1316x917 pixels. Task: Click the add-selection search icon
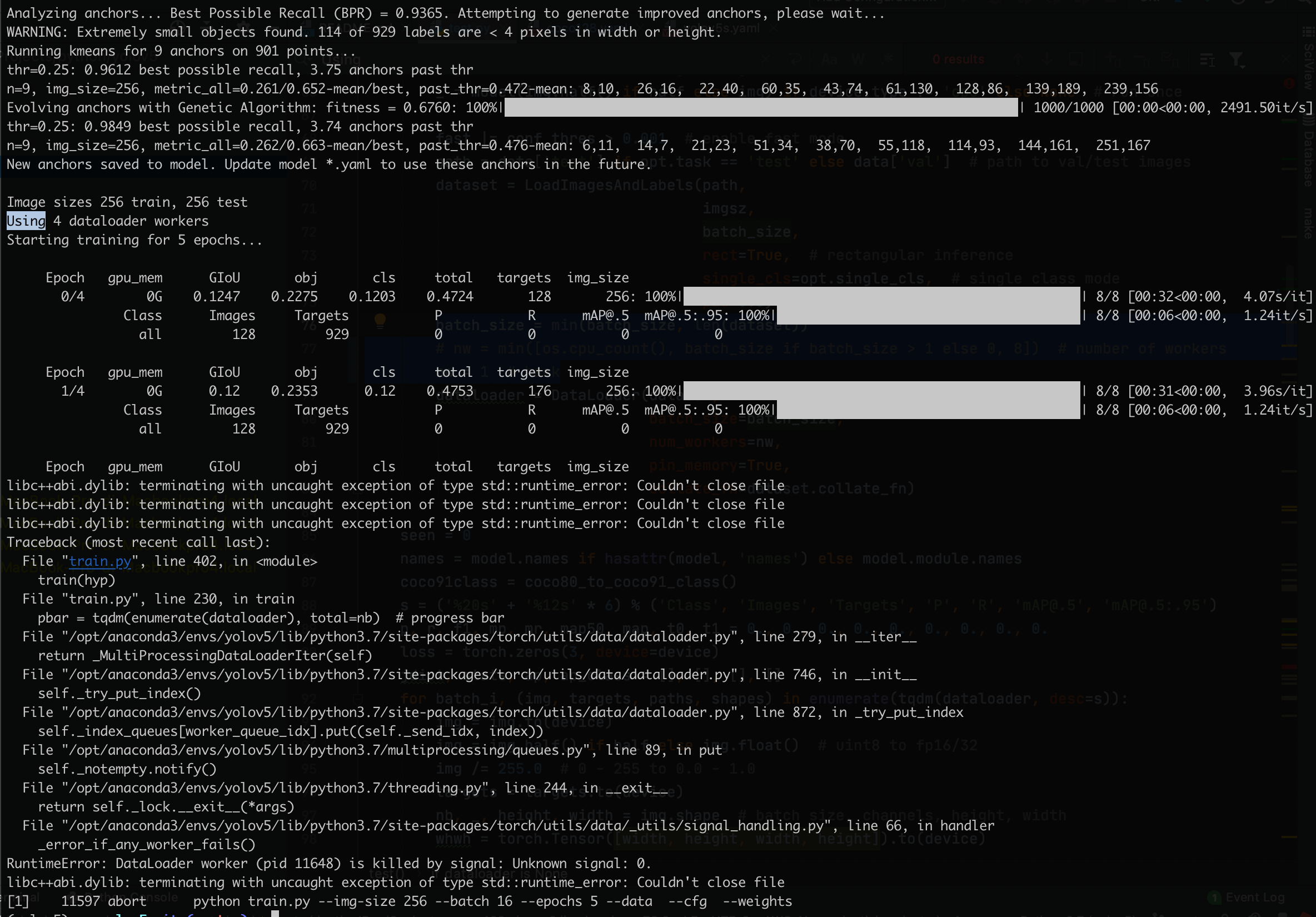(1111, 59)
